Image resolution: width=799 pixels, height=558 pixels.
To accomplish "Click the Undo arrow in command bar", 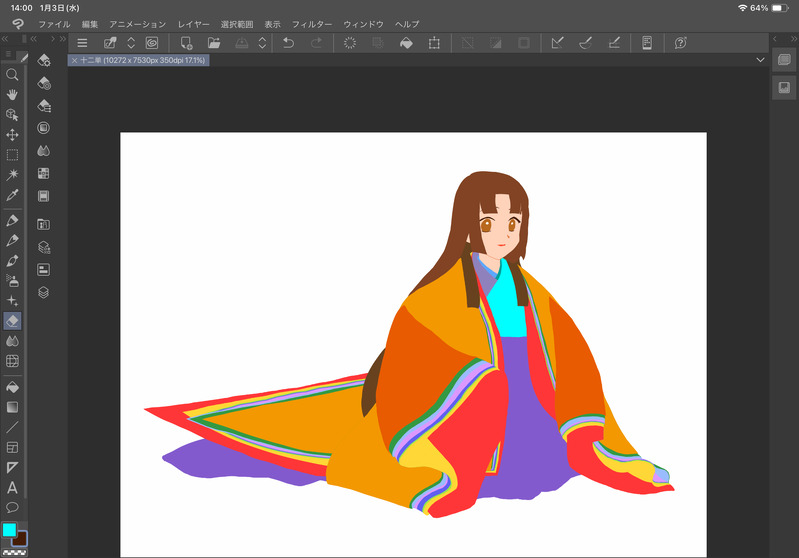I will tap(289, 43).
